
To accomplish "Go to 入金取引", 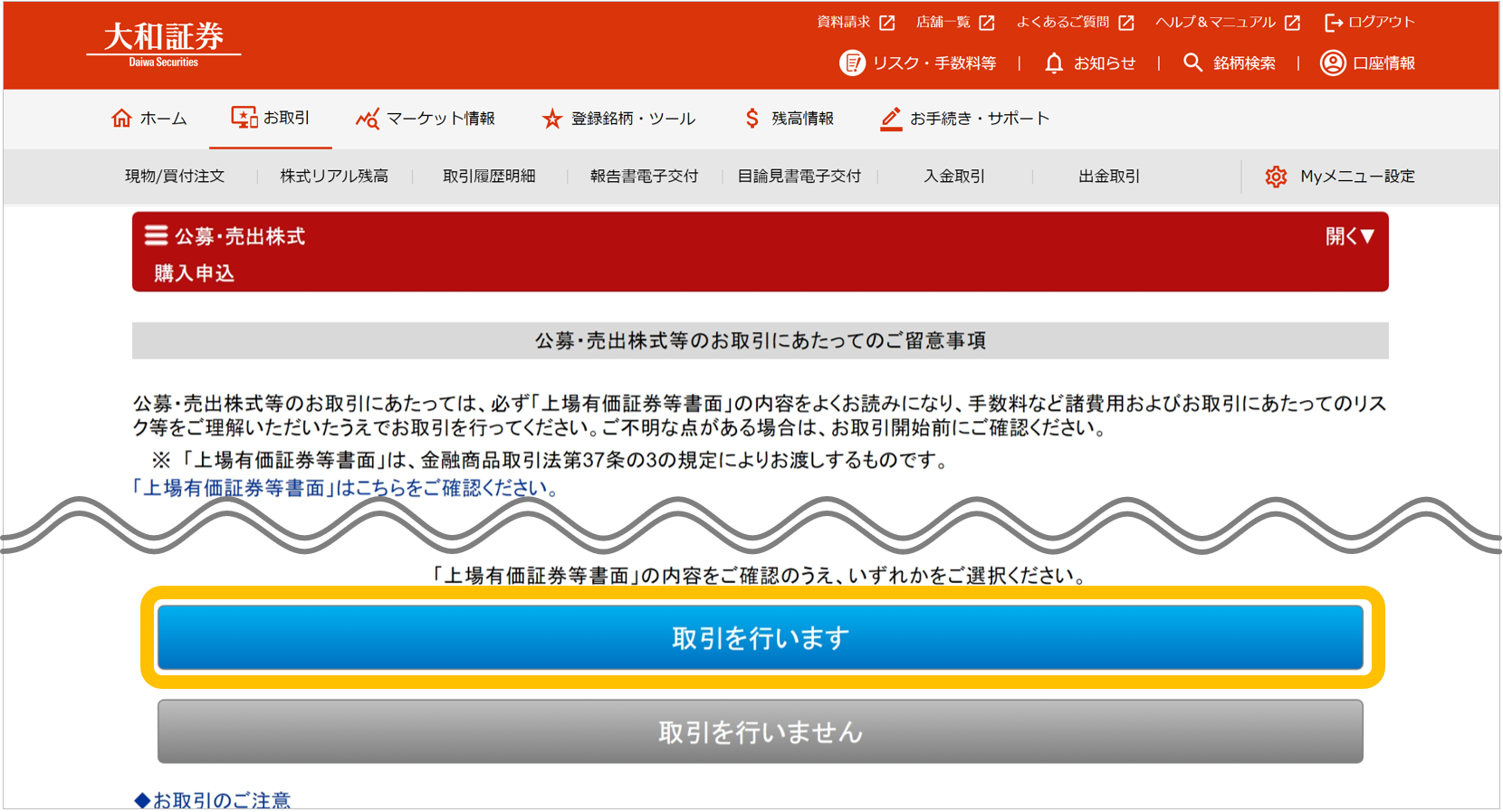I will click(x=954, y=177).
